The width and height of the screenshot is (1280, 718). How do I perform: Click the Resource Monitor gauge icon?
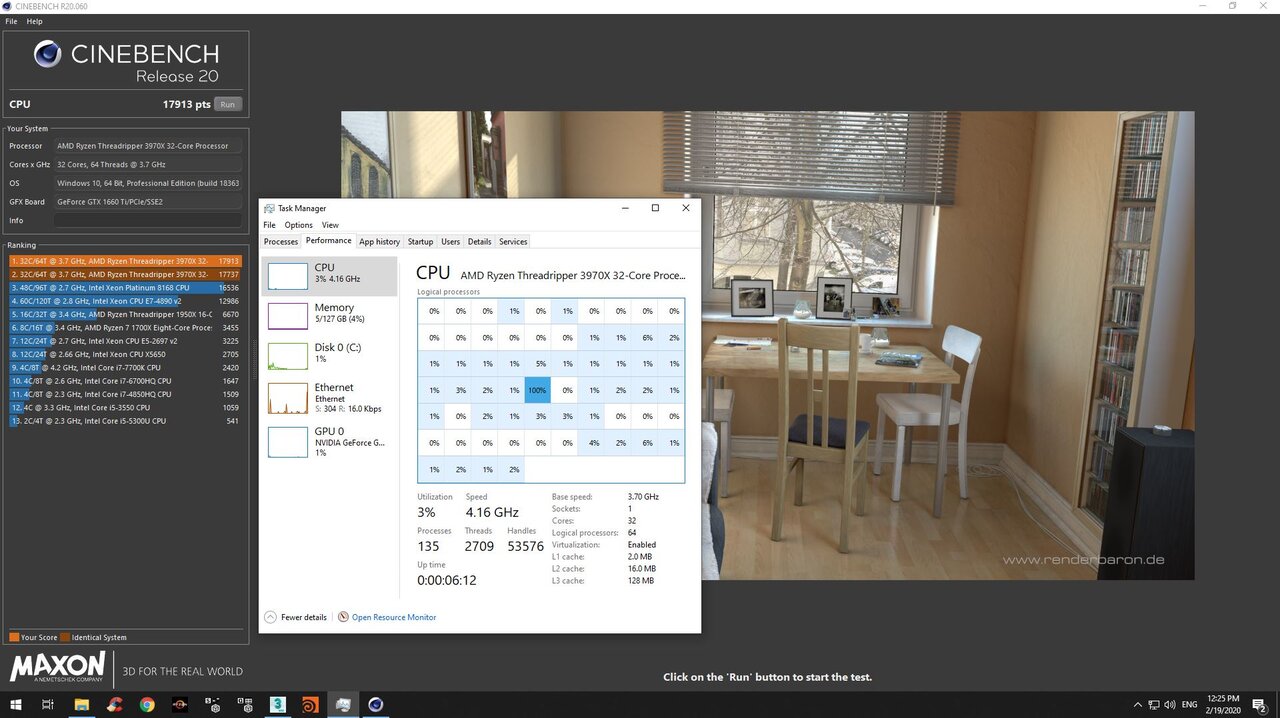(x=343, y=617)
